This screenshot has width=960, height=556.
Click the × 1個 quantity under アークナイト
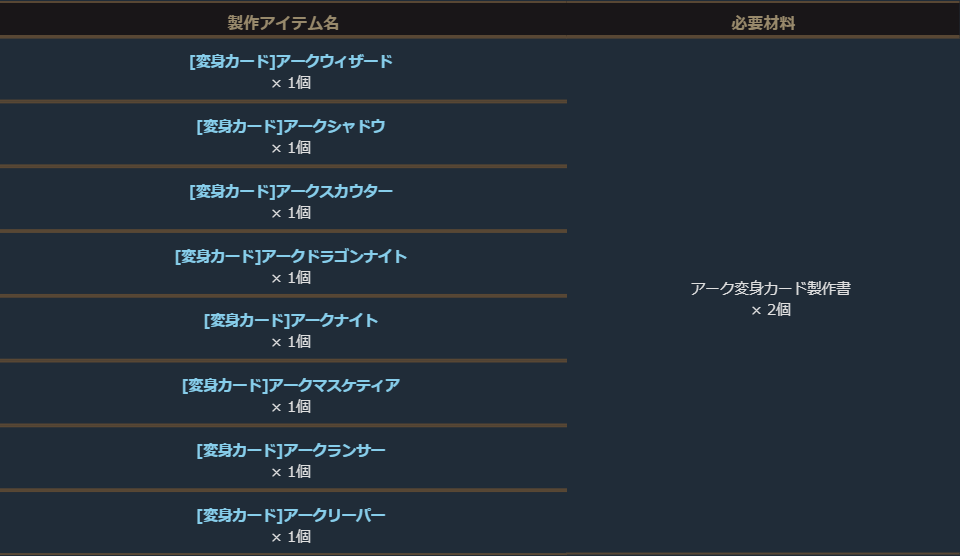[291, 342]
